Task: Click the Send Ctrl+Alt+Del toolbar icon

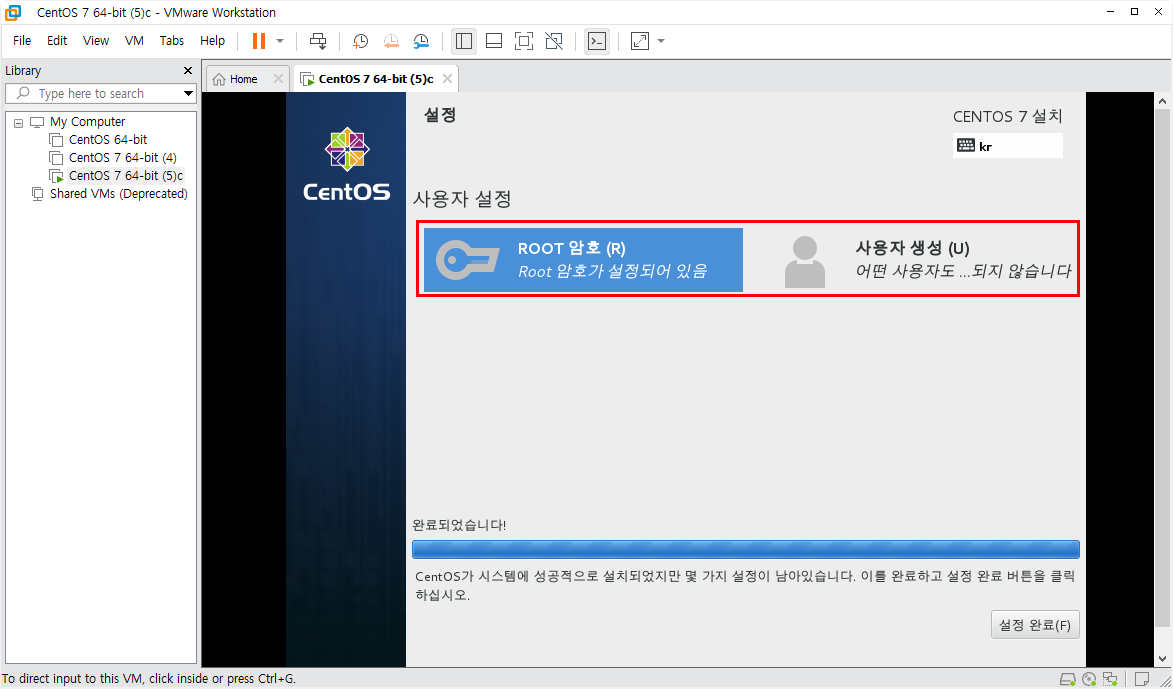Action: pos(318,41)
